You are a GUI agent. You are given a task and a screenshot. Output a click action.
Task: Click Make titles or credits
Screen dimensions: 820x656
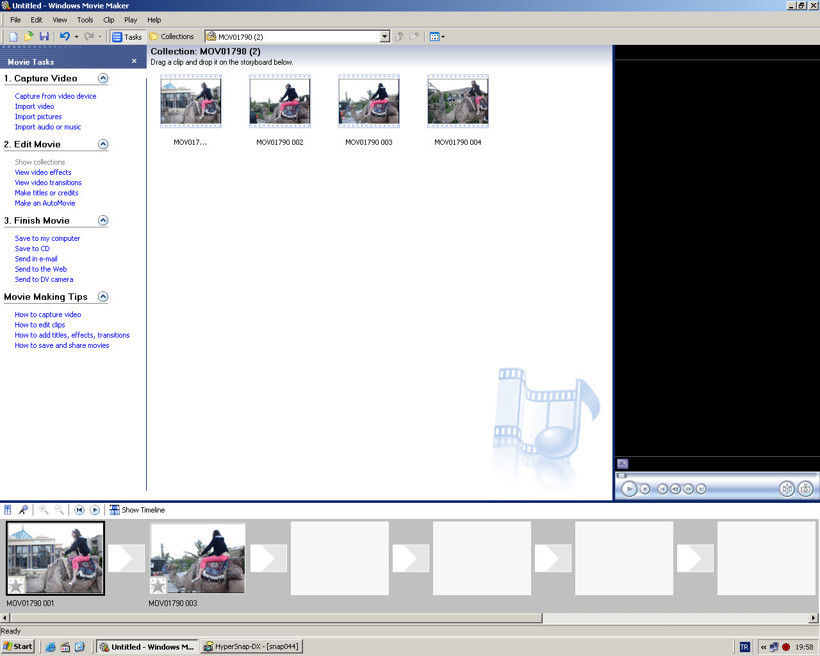47,193
